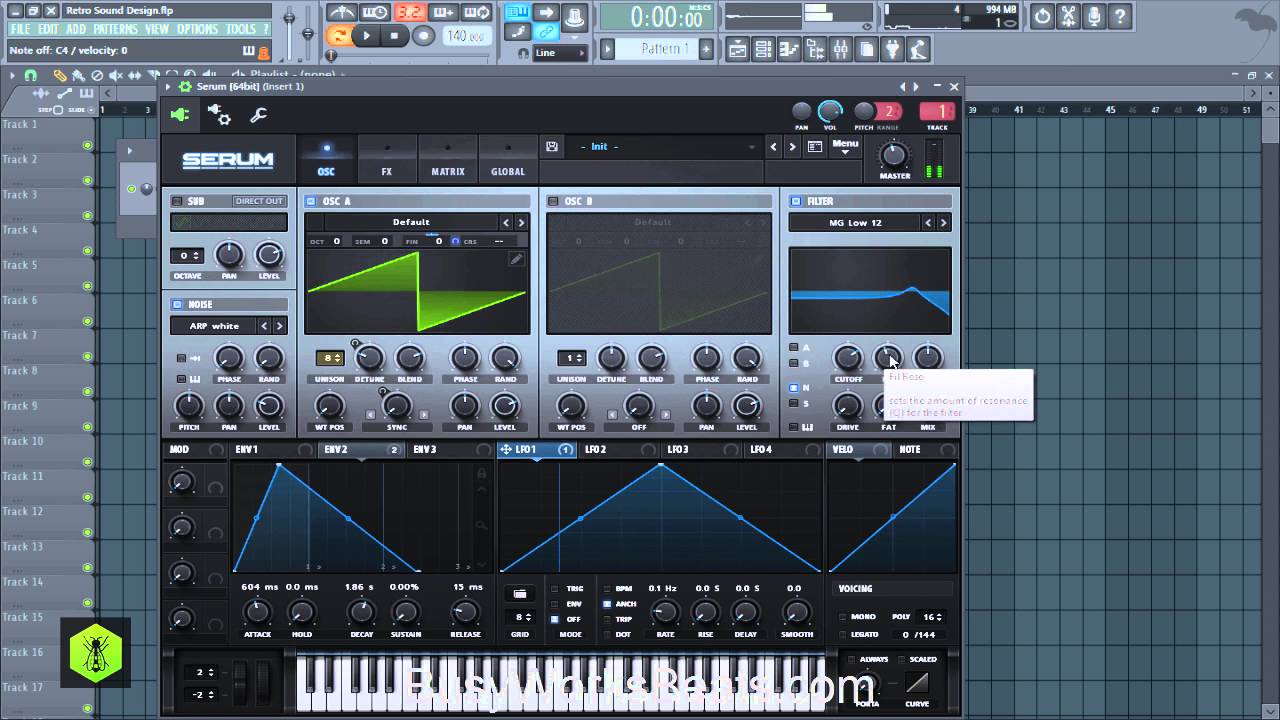Change LFO grid size stepper
The image size is (1280, 720).
(x=520, y=617)
